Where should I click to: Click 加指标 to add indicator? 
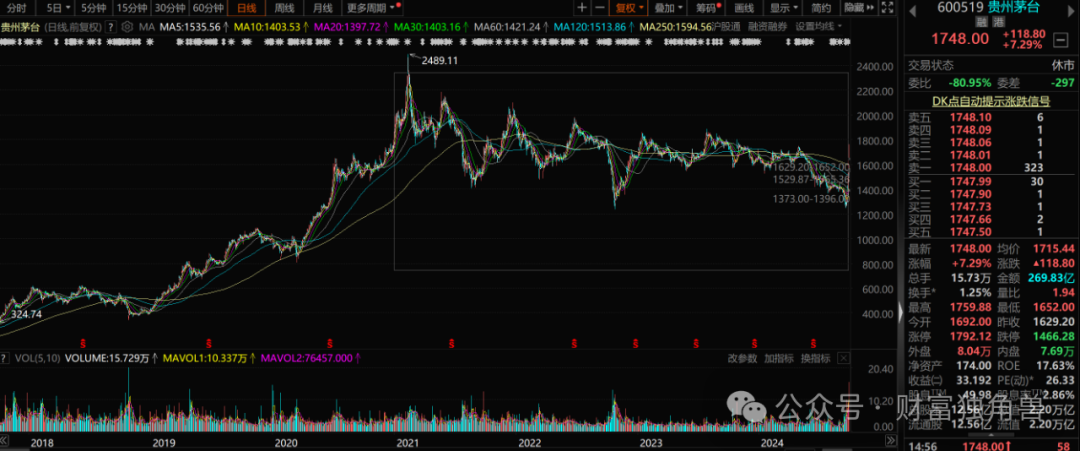pyautogui.click(x=779, y=358)
